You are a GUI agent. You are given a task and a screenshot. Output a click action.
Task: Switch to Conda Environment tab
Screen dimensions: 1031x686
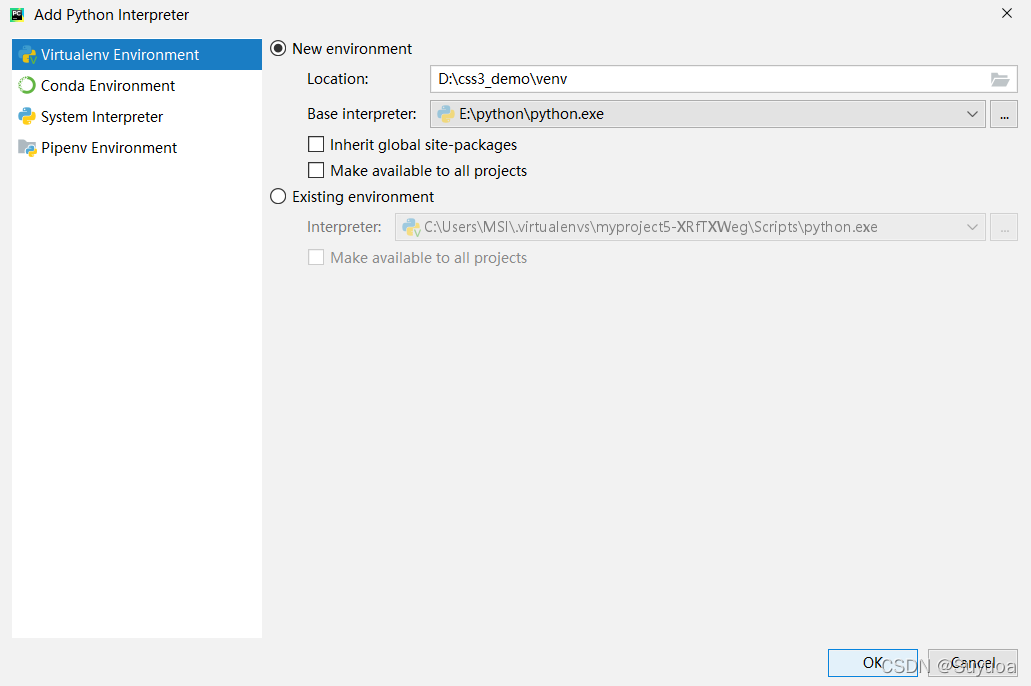(x=108, y=86)
